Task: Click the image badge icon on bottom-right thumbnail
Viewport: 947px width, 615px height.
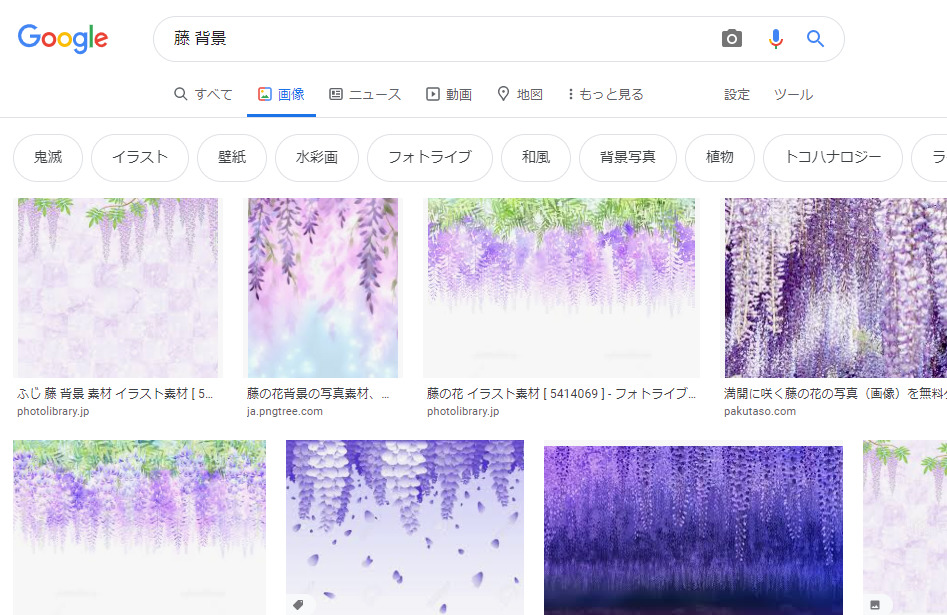Action: click(875, 604)
